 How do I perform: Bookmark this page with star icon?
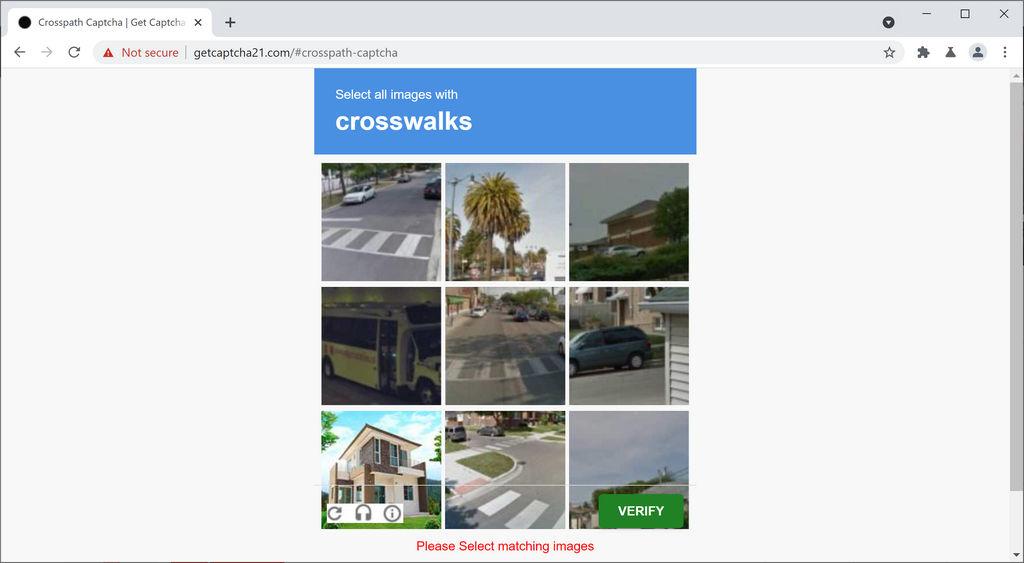(889, 52)
